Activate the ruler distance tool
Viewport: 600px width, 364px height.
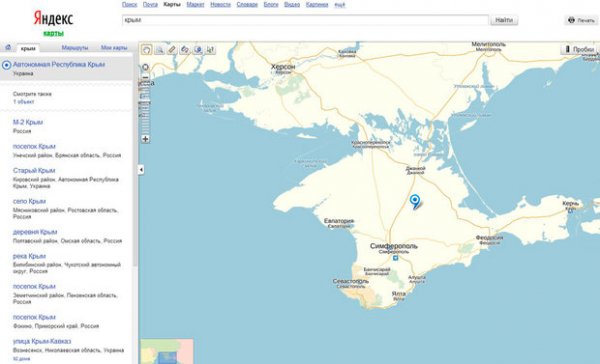click(x=172, y=50)
